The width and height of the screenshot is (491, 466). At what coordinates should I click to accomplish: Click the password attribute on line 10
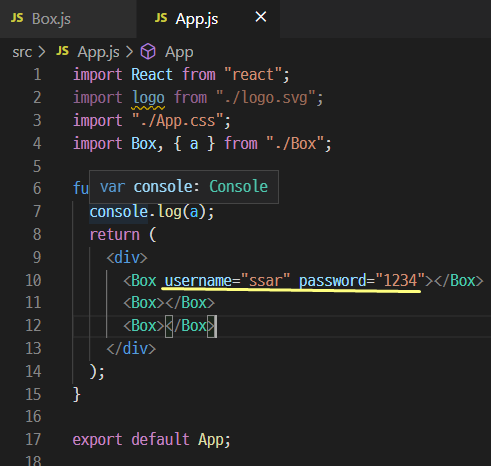pos(333,280)
